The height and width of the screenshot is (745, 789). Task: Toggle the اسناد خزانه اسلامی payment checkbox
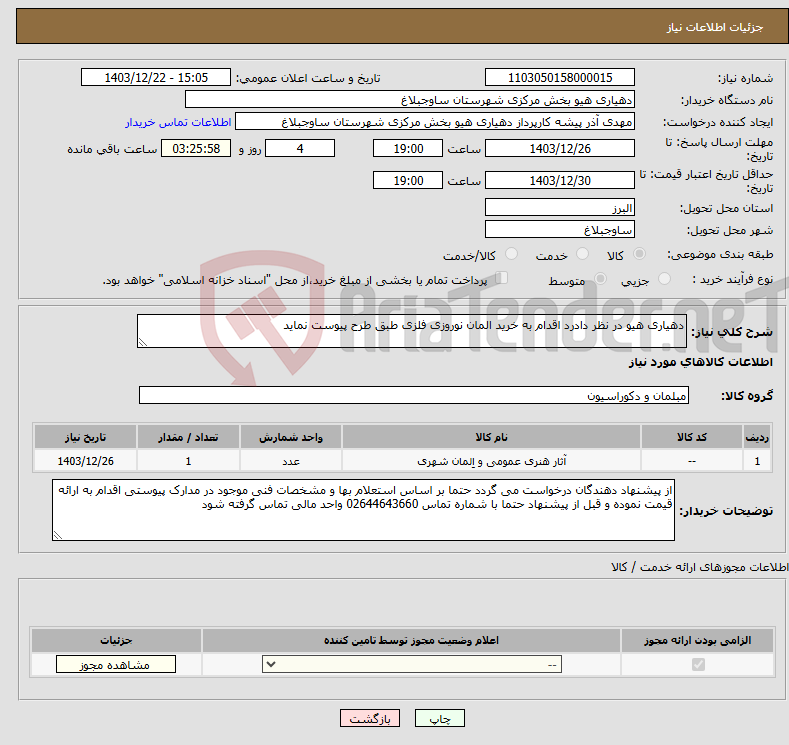click(x=502, y=278)
